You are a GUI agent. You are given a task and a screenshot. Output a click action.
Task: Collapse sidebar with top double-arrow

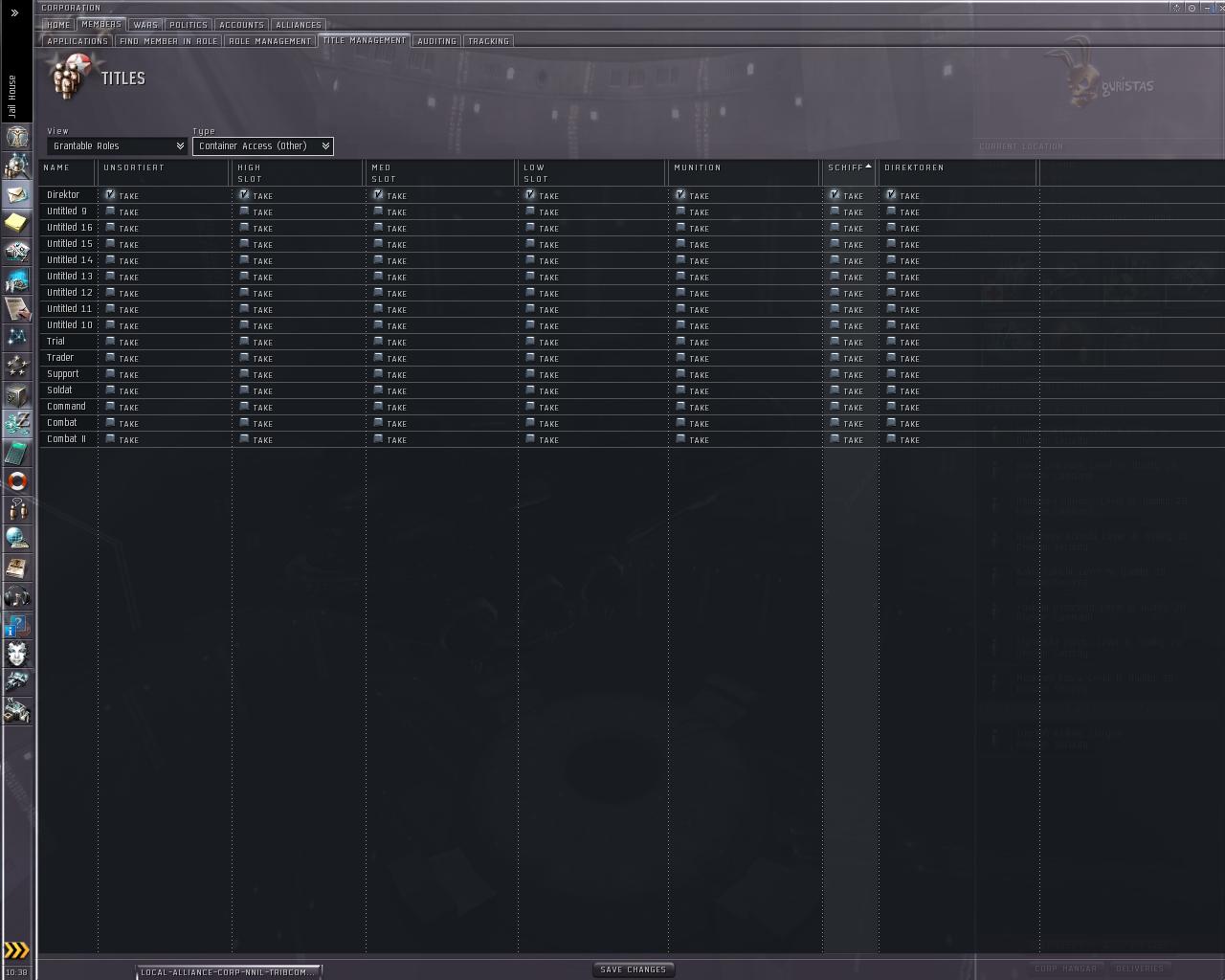[x=14, y=13]
